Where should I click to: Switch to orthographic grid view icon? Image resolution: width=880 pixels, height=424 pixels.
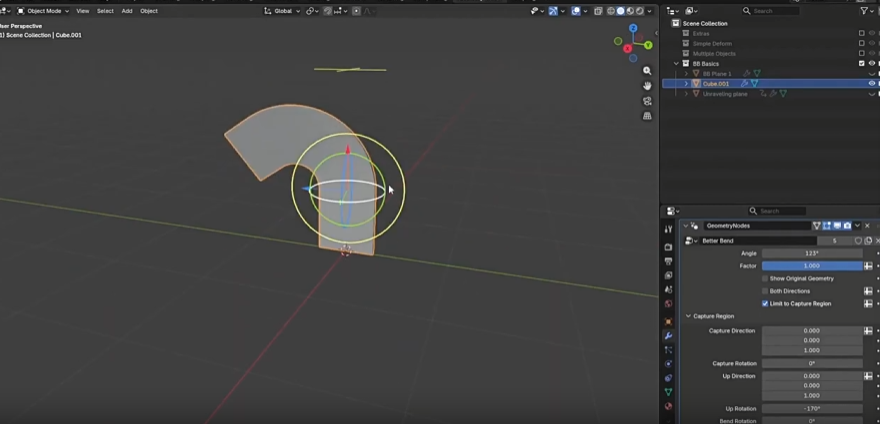coord(647,116)
